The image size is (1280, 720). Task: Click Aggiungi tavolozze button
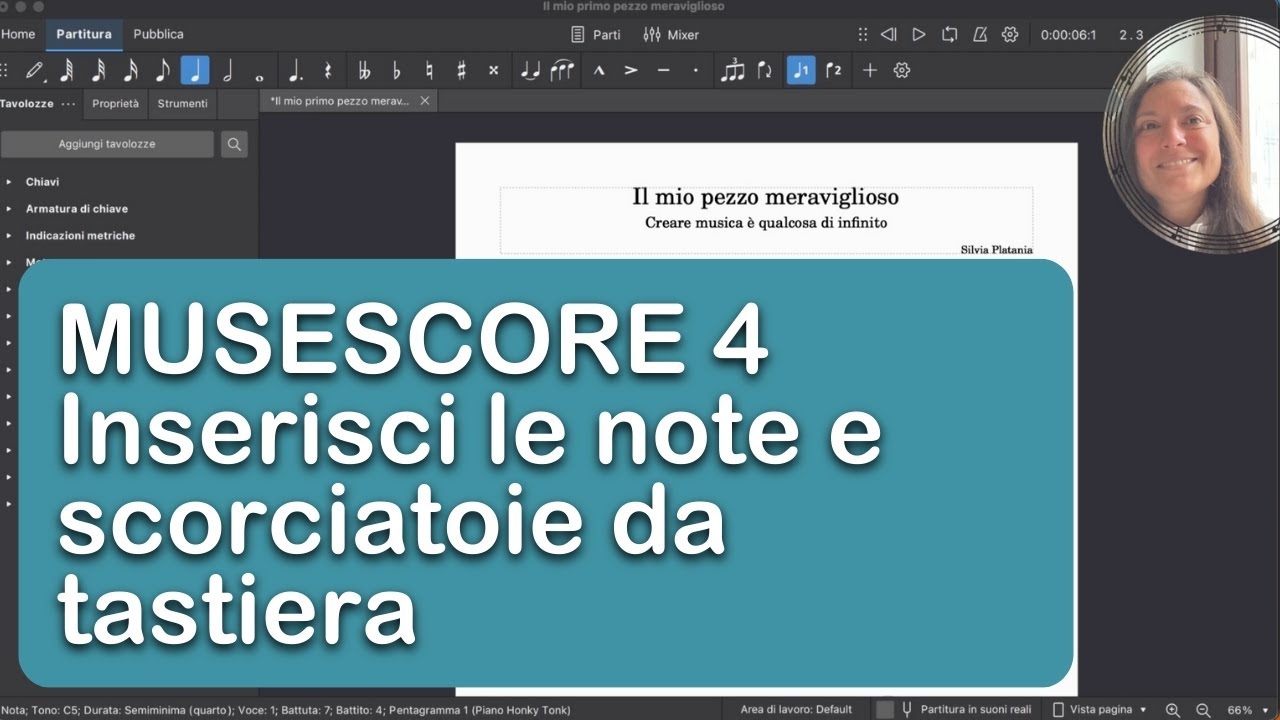tap(107, 144)
